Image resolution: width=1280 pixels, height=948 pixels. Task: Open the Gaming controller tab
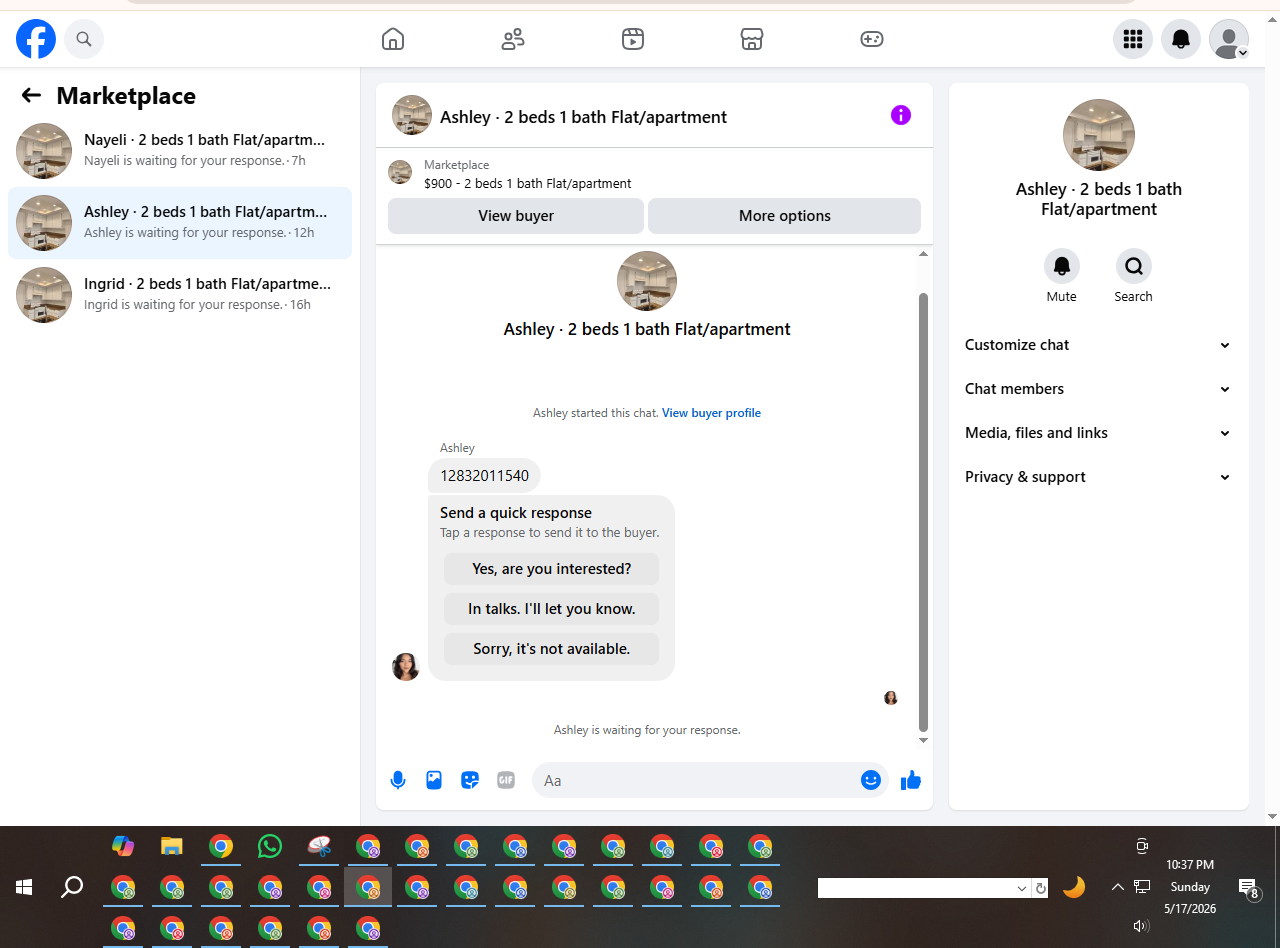point(872,39)
